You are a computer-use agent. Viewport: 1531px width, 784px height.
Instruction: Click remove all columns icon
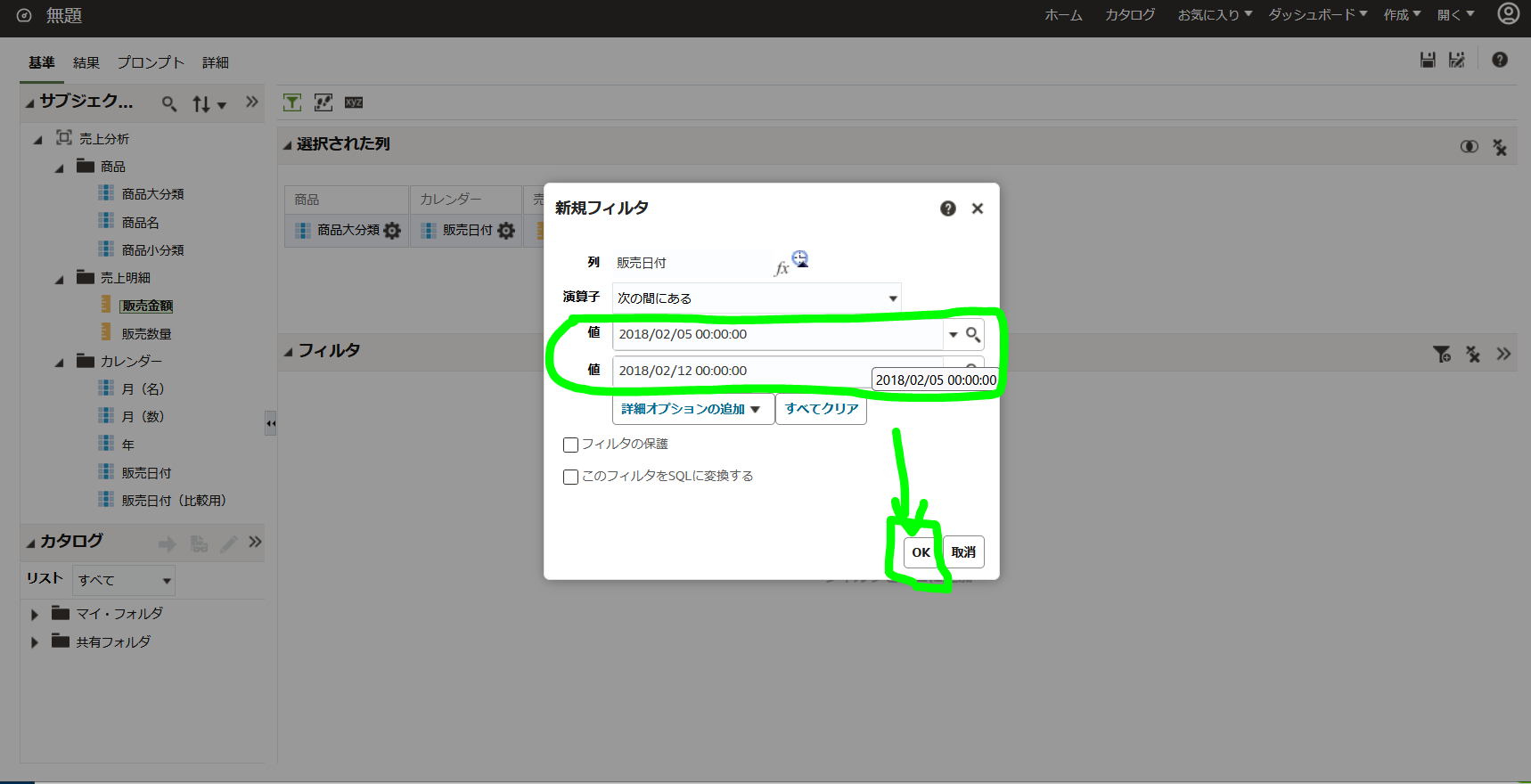point(1500,147)
